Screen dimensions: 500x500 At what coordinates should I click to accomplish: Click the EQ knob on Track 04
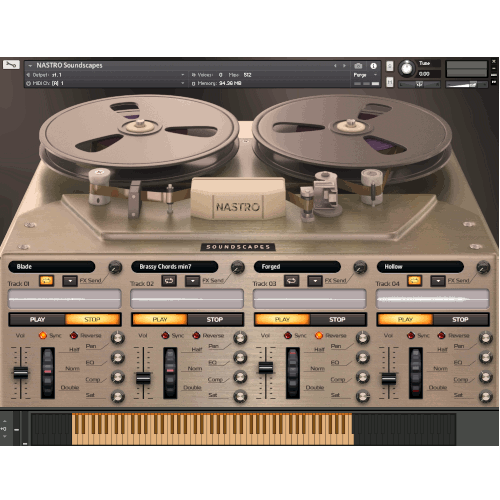tap(486, 357)
